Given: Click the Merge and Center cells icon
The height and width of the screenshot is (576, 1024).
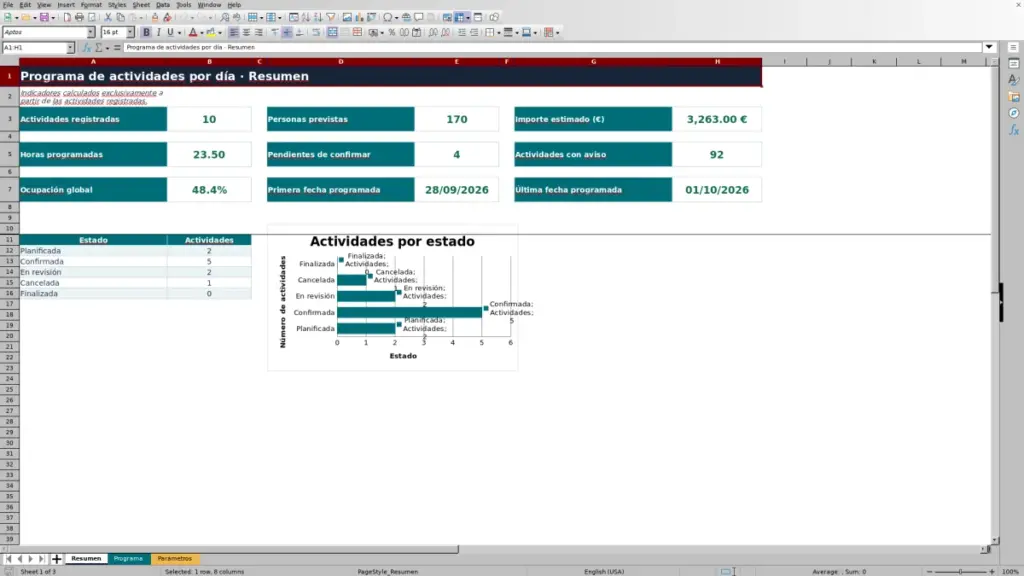Looking at the screenshot, I should 332,33.
